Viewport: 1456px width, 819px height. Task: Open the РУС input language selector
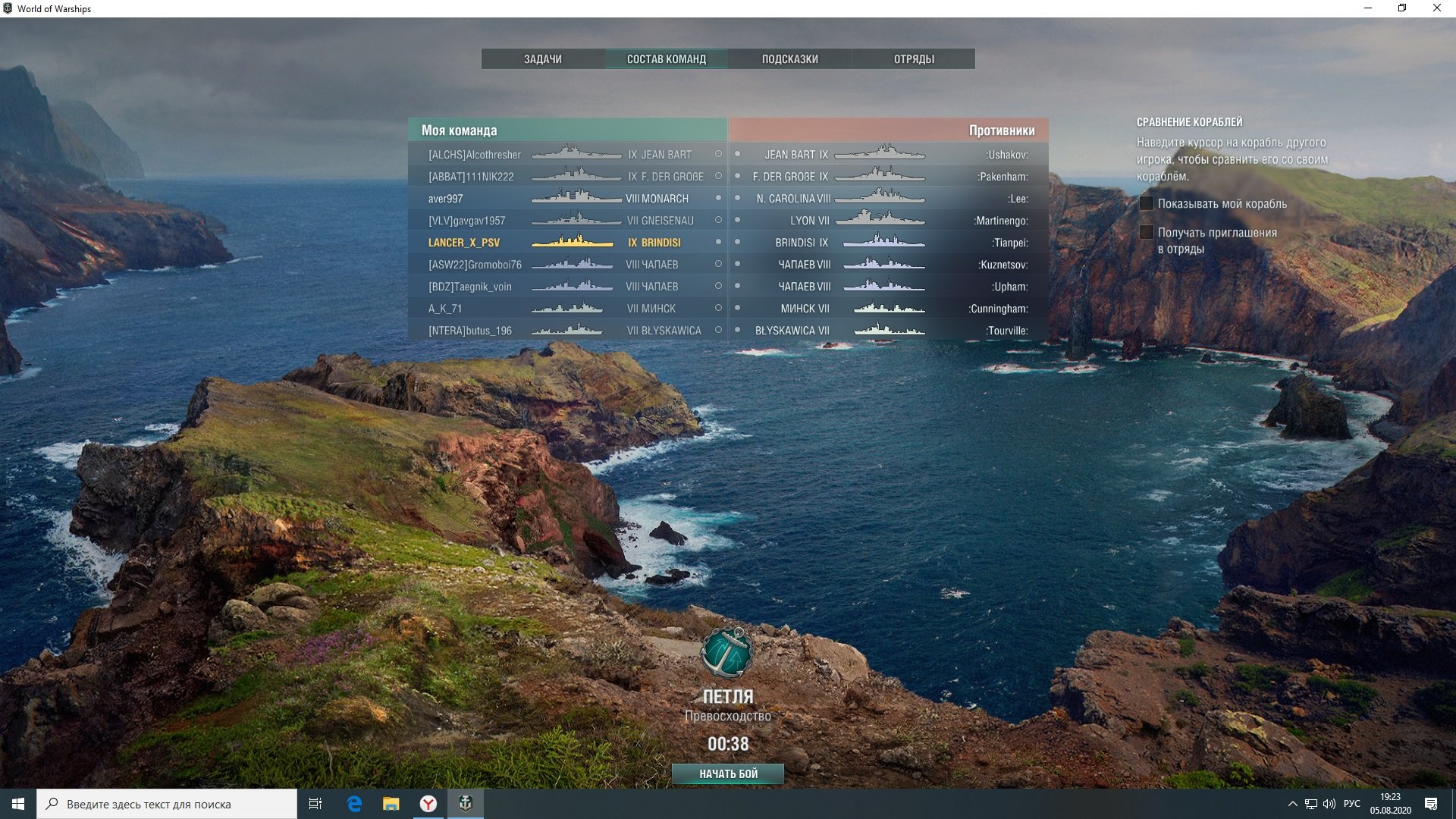coord(1351,804)
